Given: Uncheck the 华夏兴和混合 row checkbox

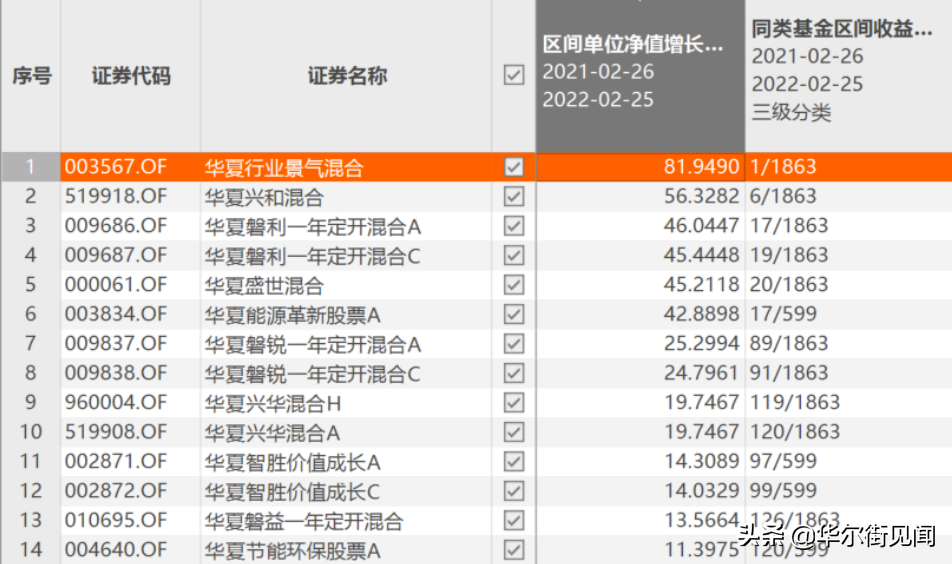Looking at the screenshot, I should tap(514, 196).
